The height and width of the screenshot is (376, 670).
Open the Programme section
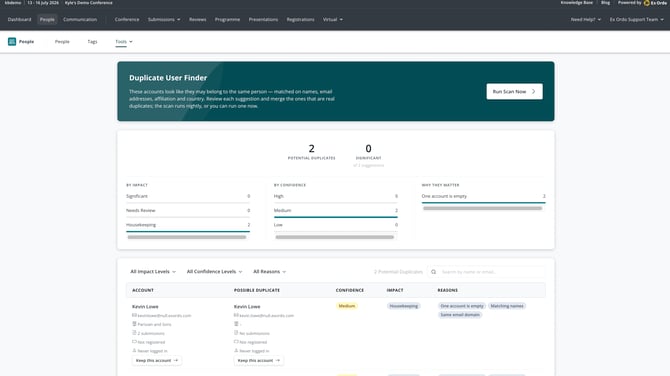(x=227, y=19)
